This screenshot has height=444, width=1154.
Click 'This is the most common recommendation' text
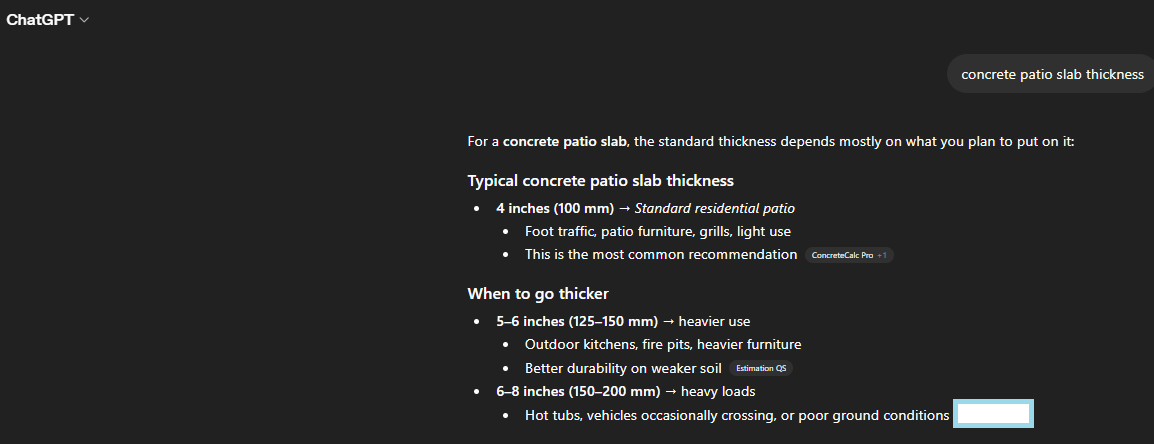[661, 254]
